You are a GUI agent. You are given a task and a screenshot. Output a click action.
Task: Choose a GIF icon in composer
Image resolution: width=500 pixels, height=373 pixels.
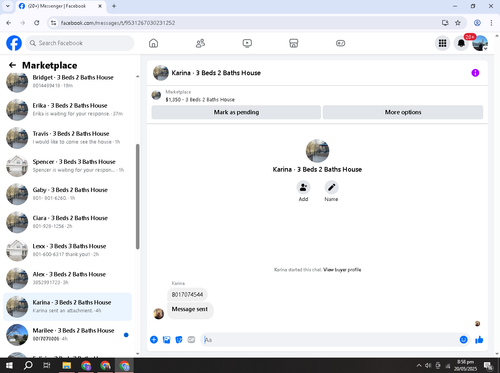coord(191,340)
